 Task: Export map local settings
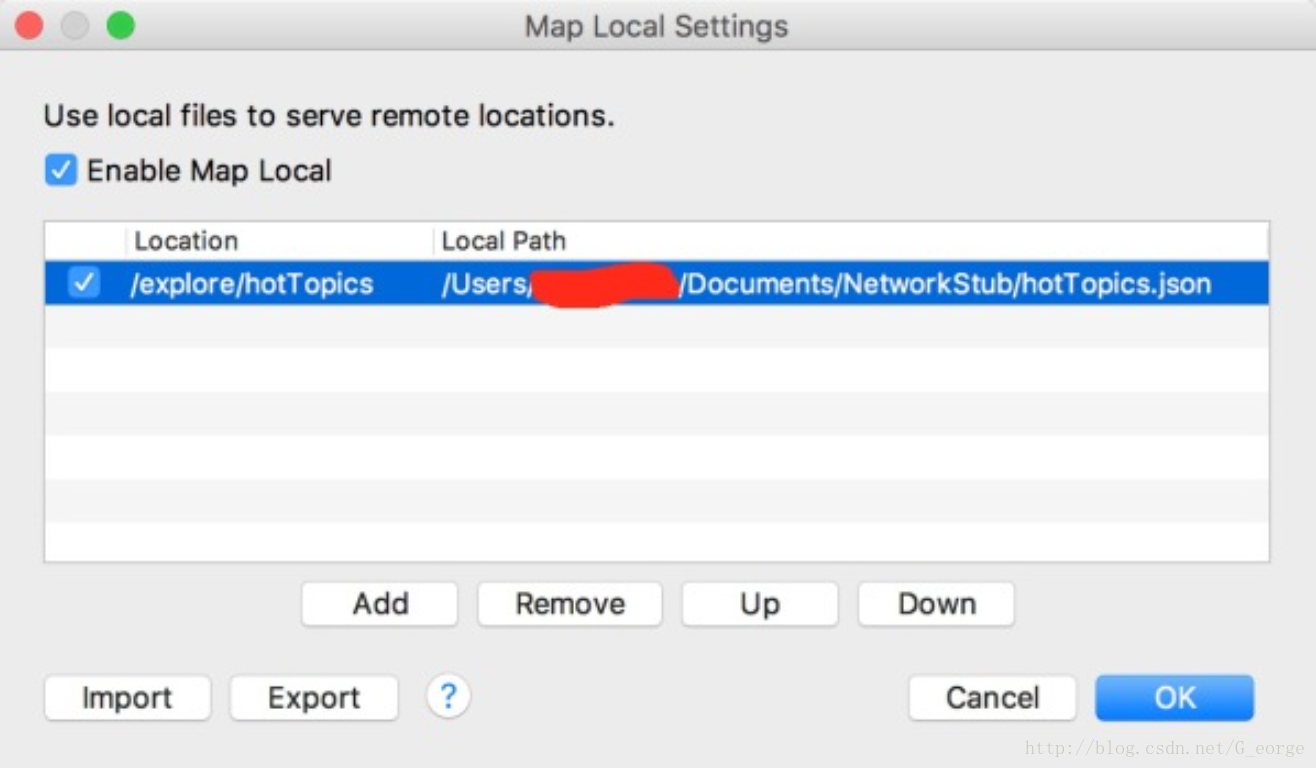point(314,698)
